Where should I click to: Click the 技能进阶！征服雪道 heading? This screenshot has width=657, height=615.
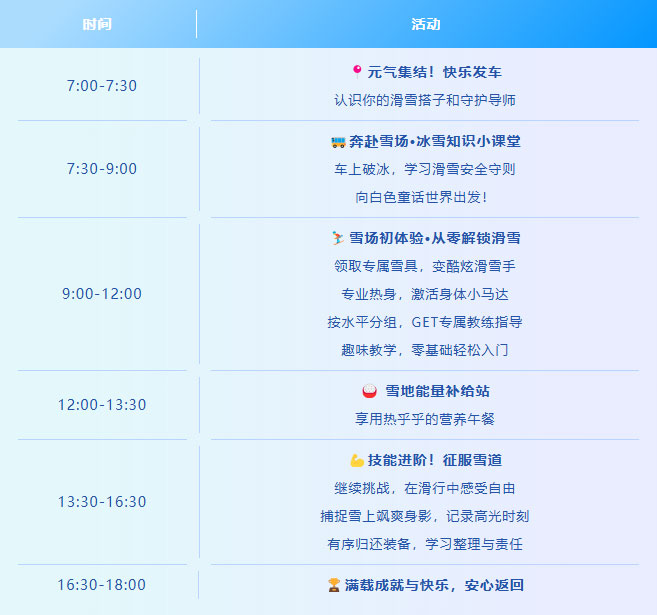[434, 460]
